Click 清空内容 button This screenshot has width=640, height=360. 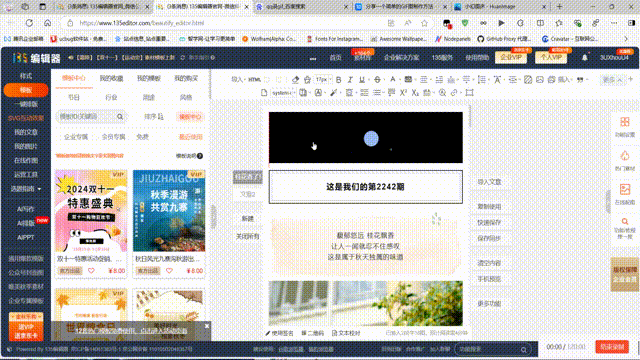tap(489, 263)
